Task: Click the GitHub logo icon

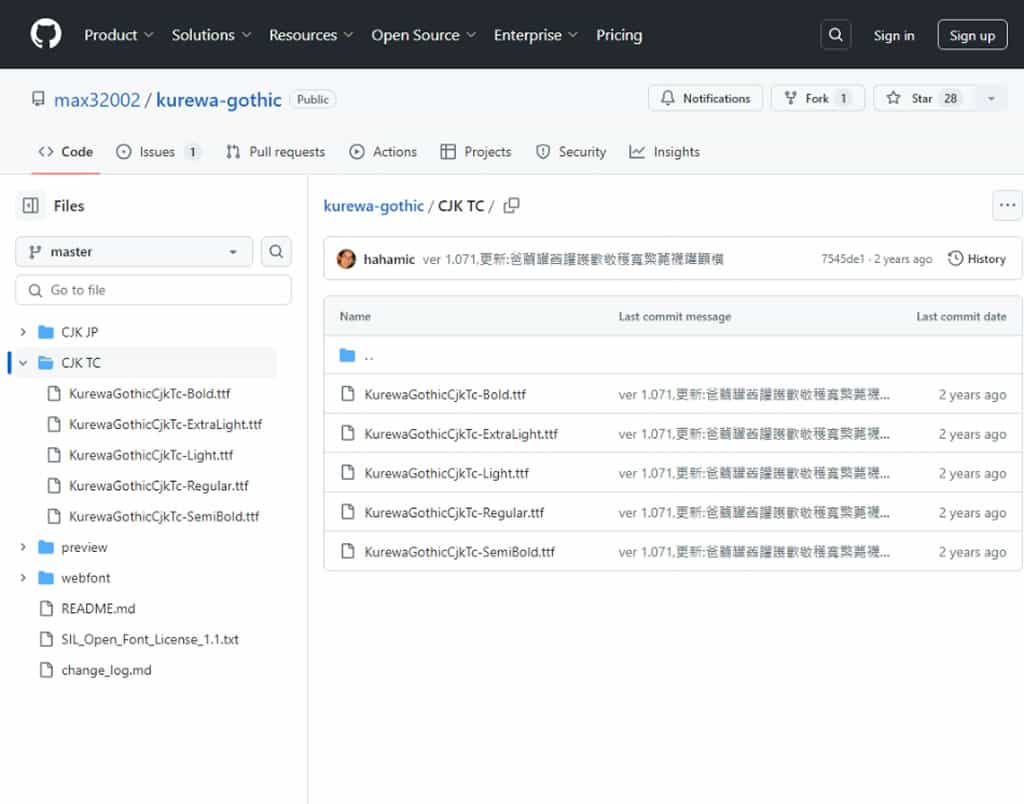Action: click(x=46, y=34)
